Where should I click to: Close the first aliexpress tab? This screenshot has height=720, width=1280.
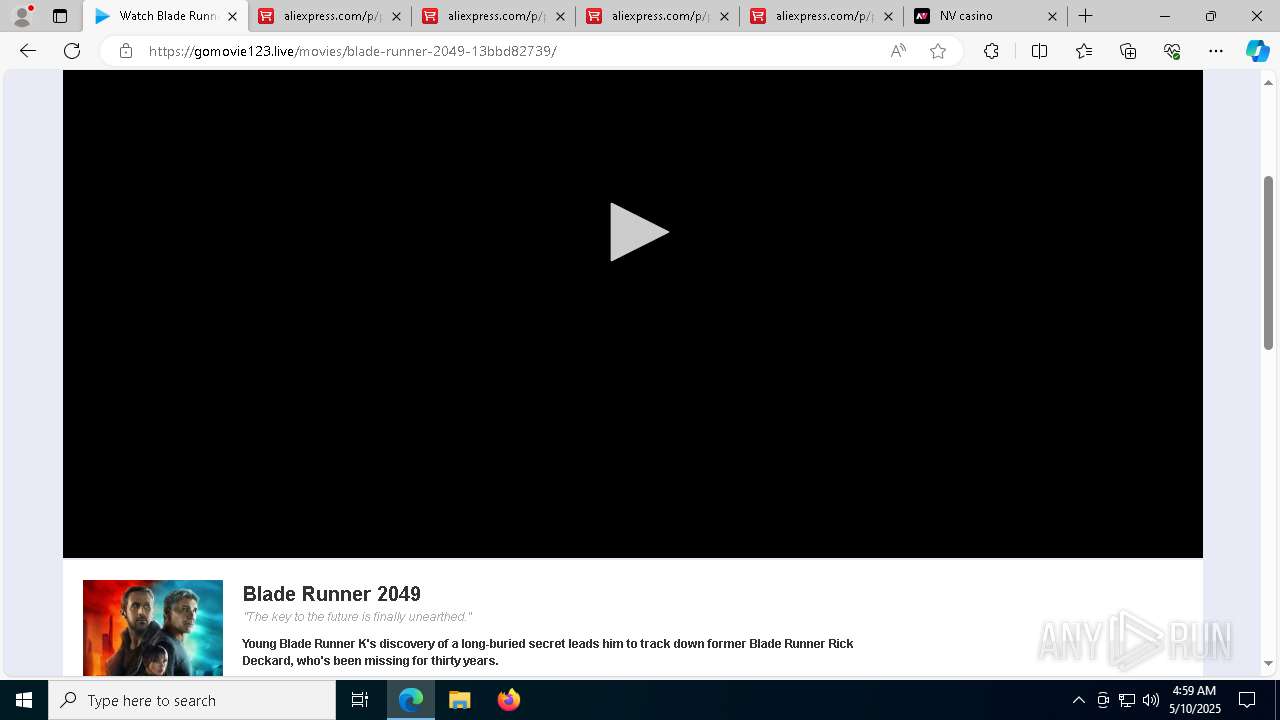pyautogui.click(x=396, y=16)
